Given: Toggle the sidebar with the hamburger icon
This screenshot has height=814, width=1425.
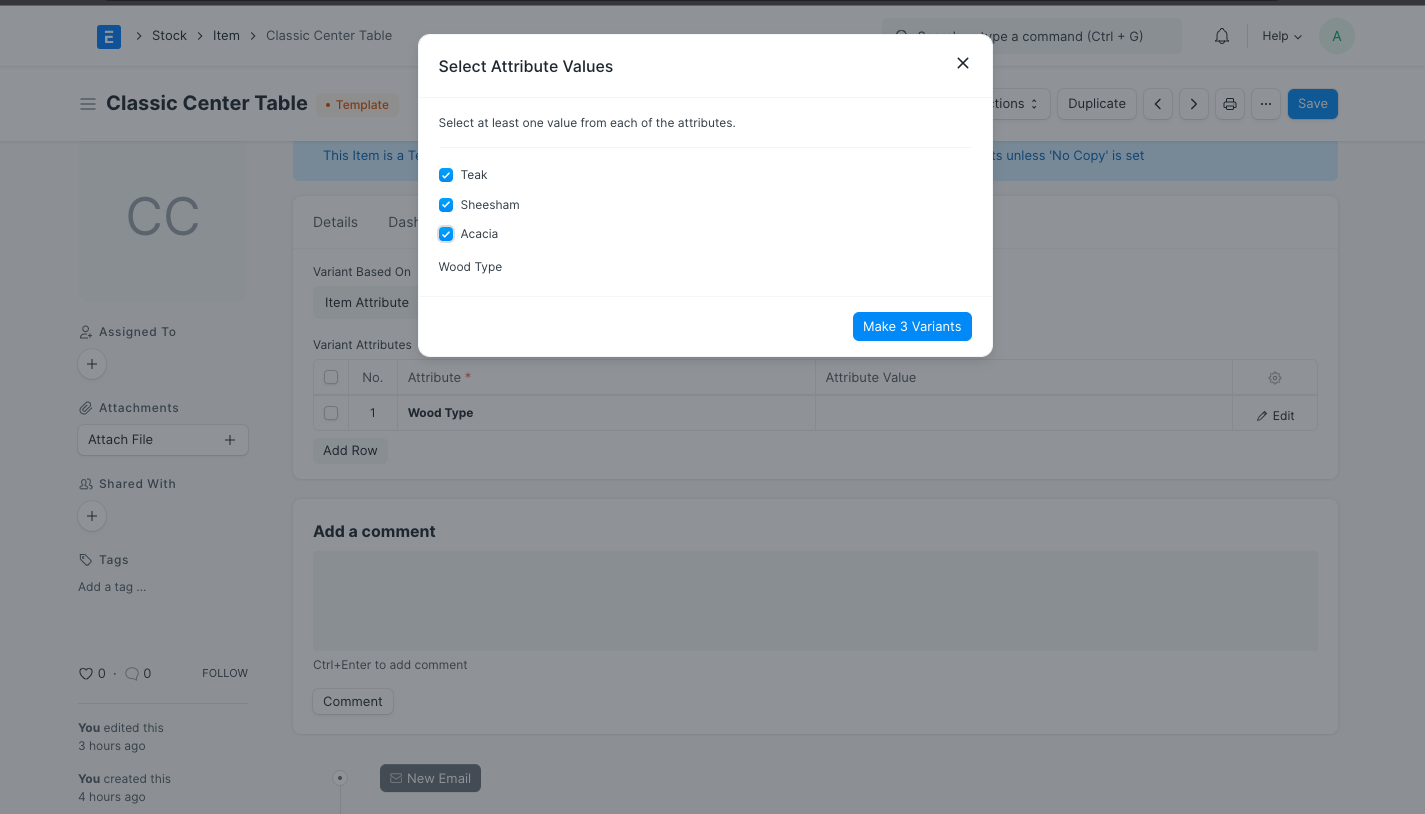Looking at the screenshot, I should pyautogui.click(x=88, y=103).
